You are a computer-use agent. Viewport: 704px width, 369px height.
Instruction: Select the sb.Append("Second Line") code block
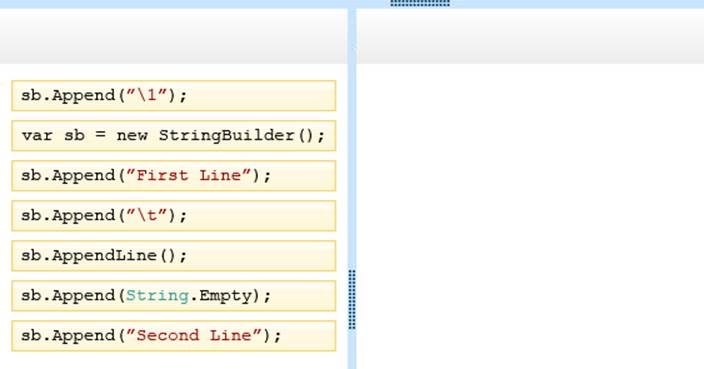click(174, 336)
